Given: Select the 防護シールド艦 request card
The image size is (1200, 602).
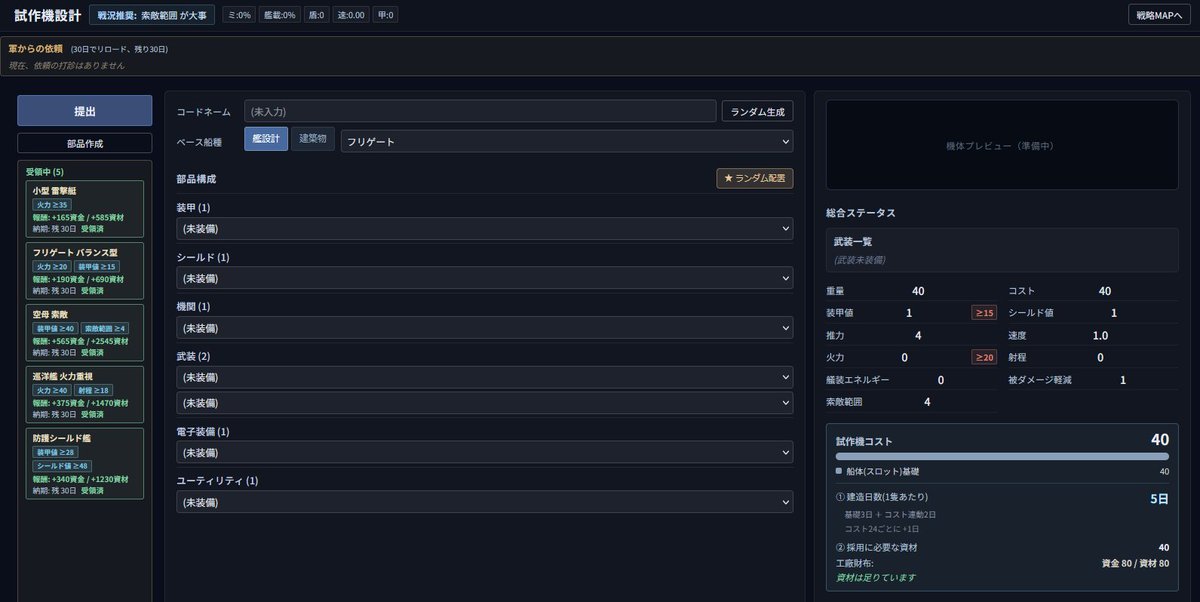Looking at the screenshot, I should click(85, 463).
